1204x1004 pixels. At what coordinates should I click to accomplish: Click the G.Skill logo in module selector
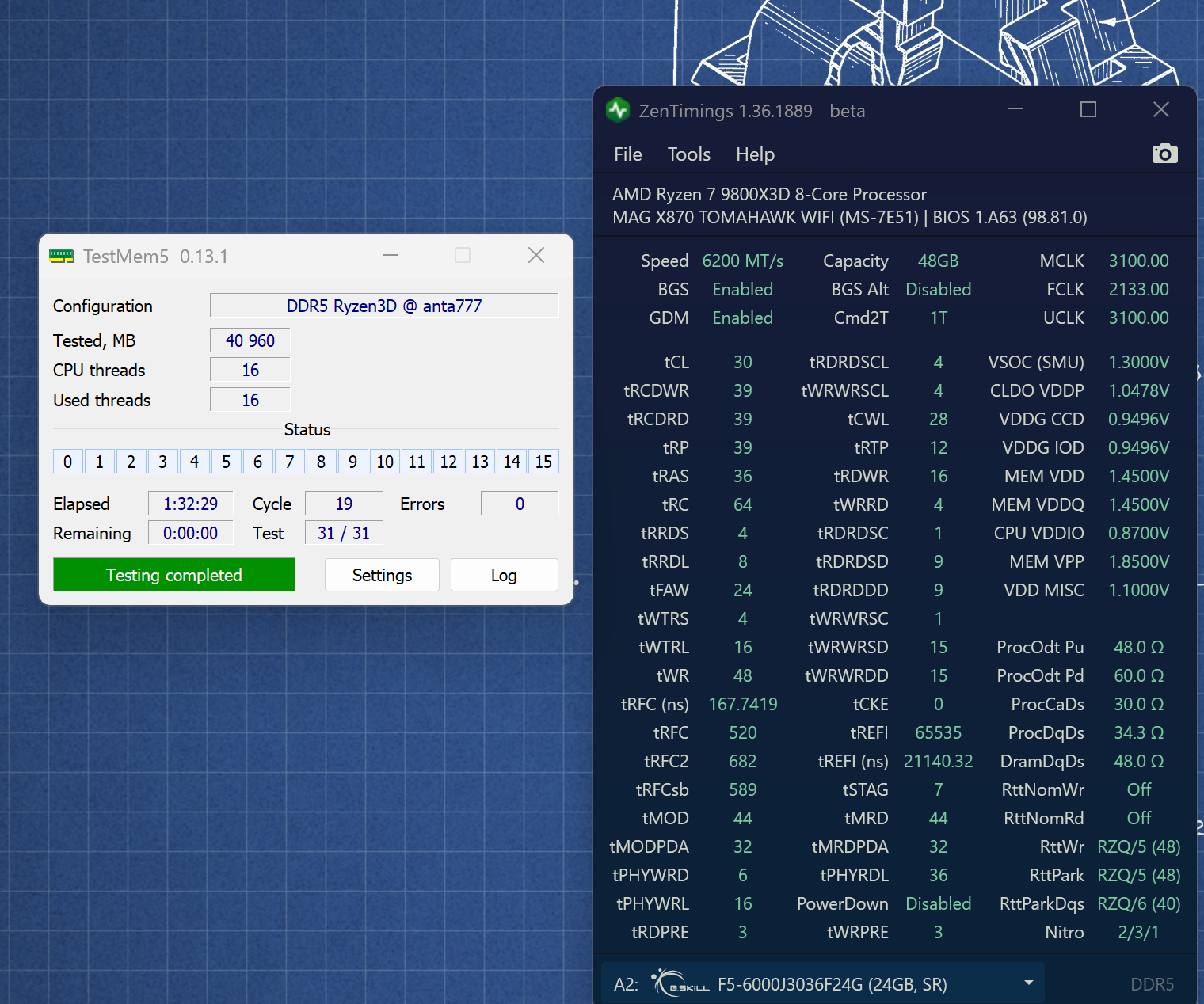(681, 983)
